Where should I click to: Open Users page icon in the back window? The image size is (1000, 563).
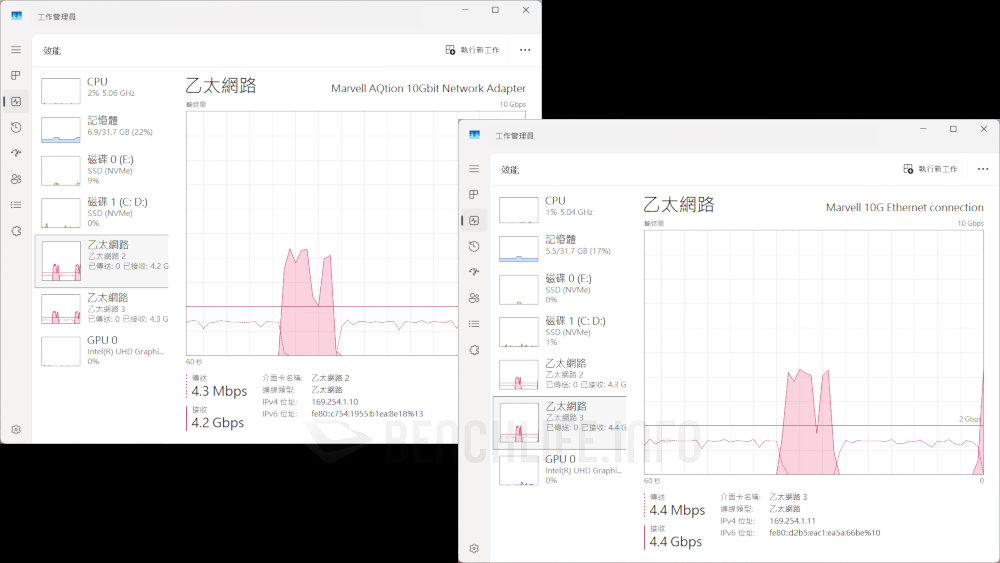tap(16, 179)
